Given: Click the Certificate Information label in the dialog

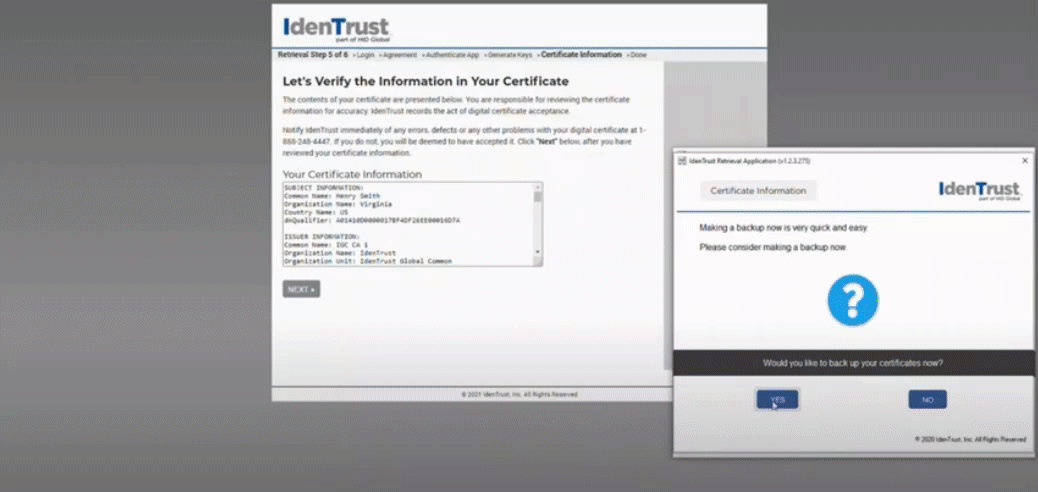Looking at the screenshot, I should click(x=758, y=191).
